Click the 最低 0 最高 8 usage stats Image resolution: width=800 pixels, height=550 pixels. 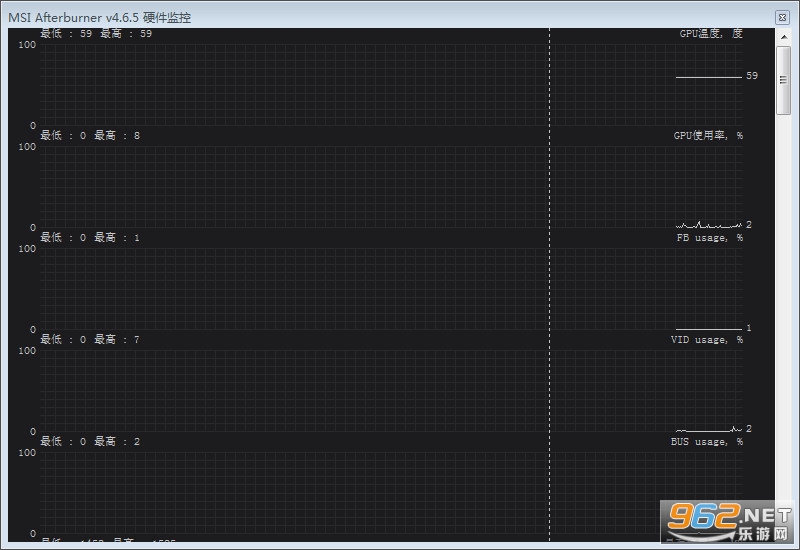90,136
